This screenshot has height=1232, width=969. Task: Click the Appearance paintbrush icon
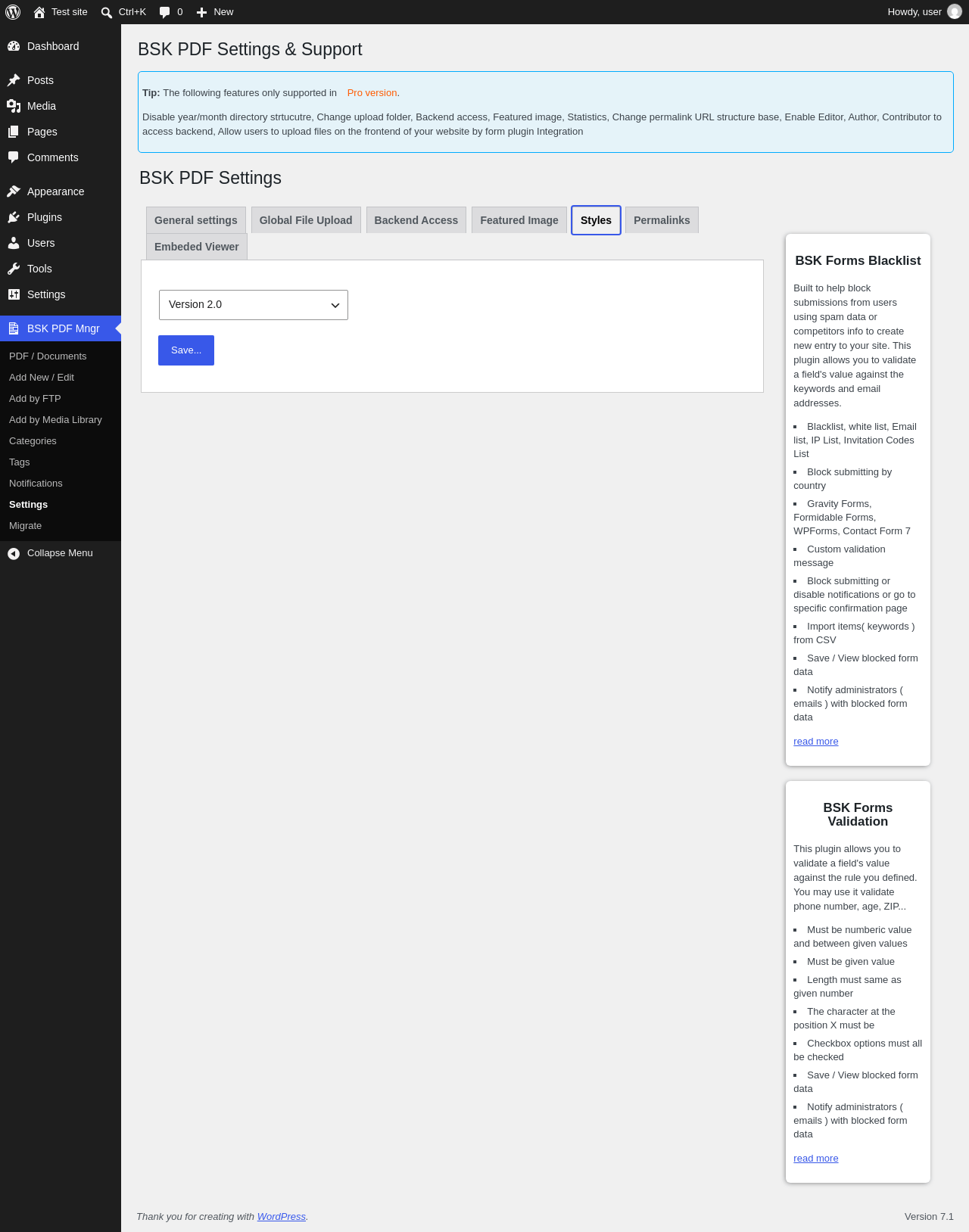[x=14, y=191]
